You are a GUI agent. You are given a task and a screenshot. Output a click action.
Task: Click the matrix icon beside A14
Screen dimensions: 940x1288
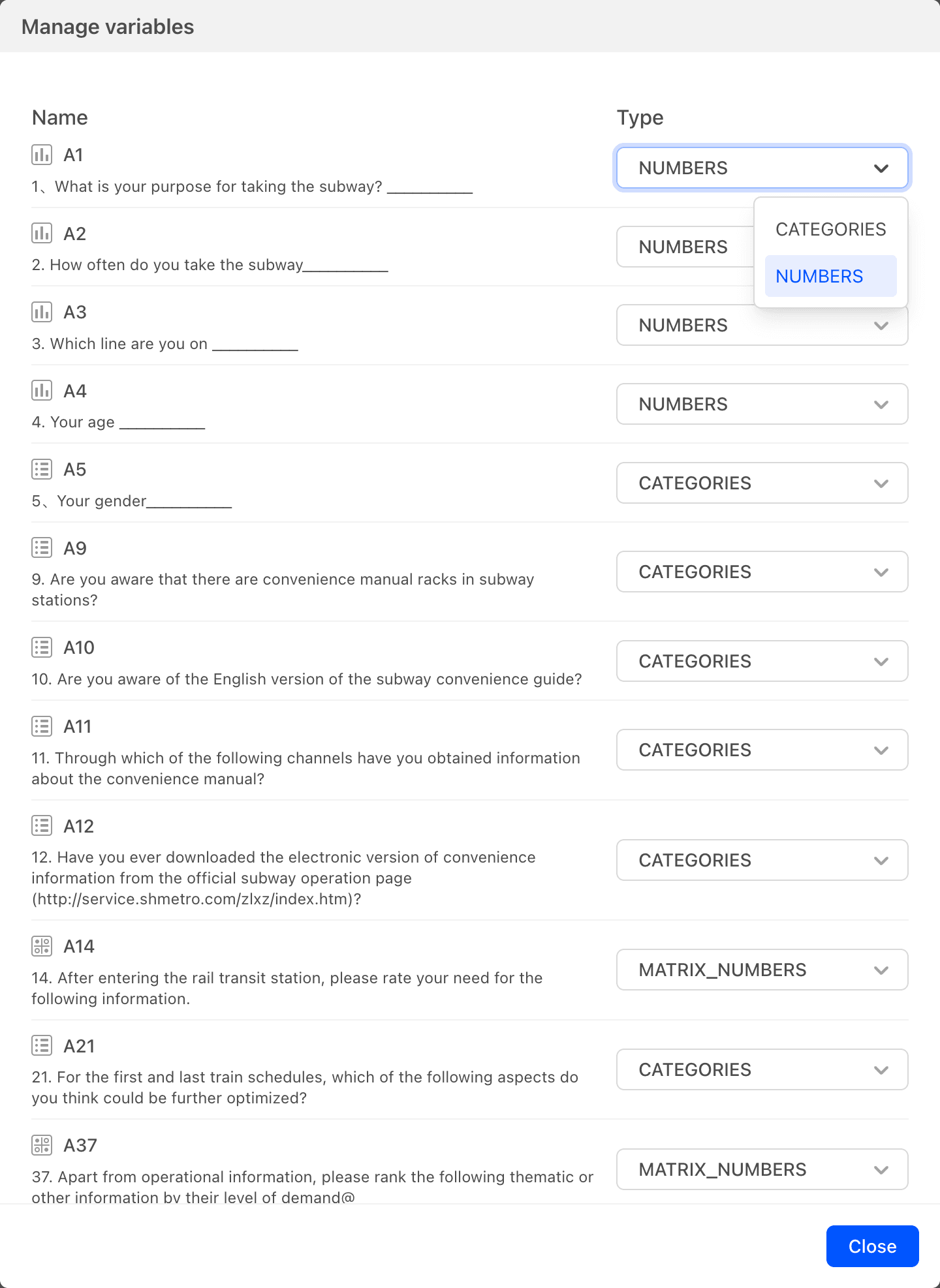42,946
